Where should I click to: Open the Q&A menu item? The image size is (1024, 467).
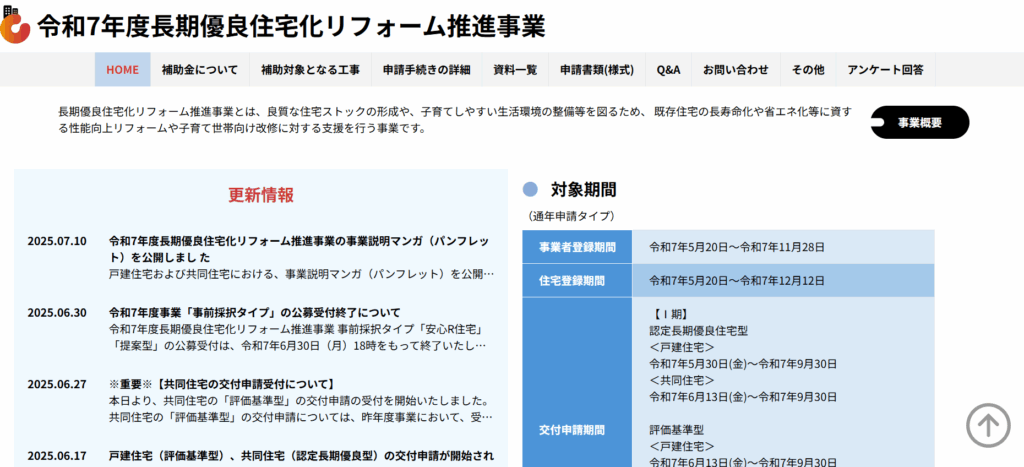[669, 69]
